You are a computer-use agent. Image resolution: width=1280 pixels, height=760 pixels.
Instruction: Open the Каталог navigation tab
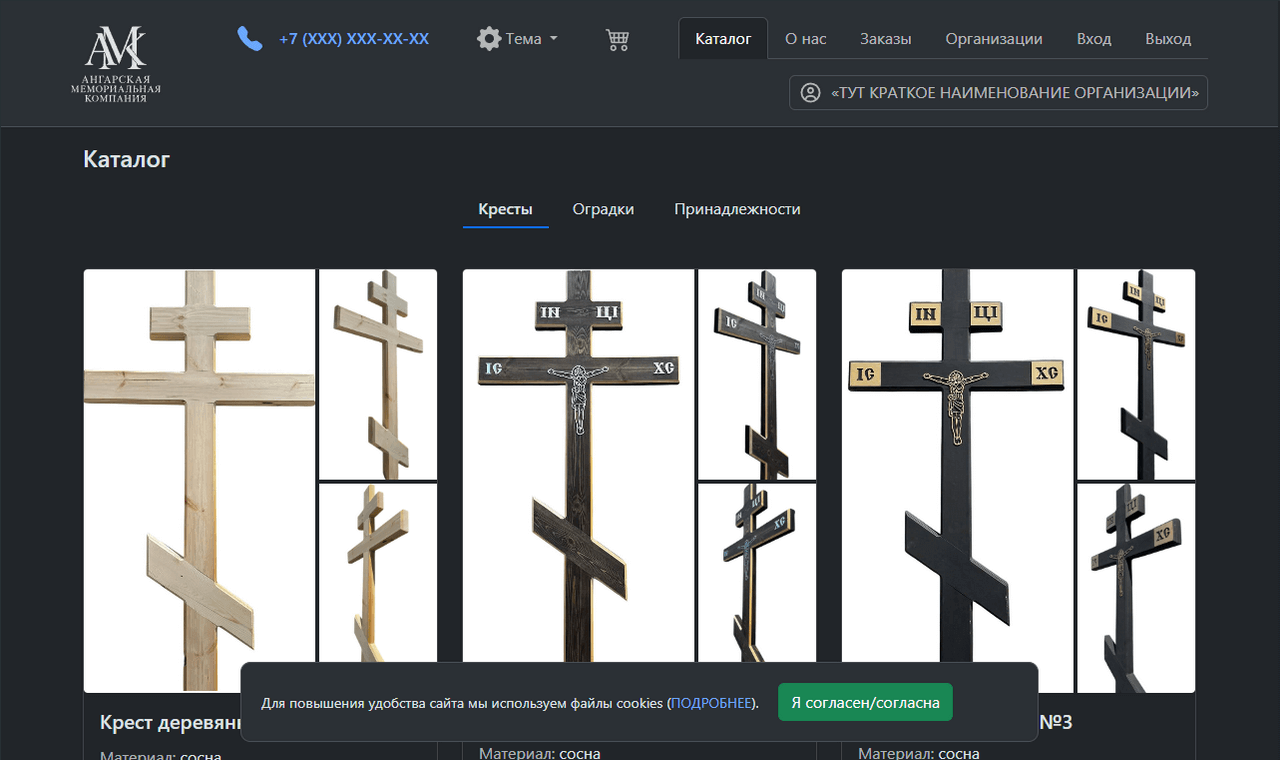click(723, 39)
